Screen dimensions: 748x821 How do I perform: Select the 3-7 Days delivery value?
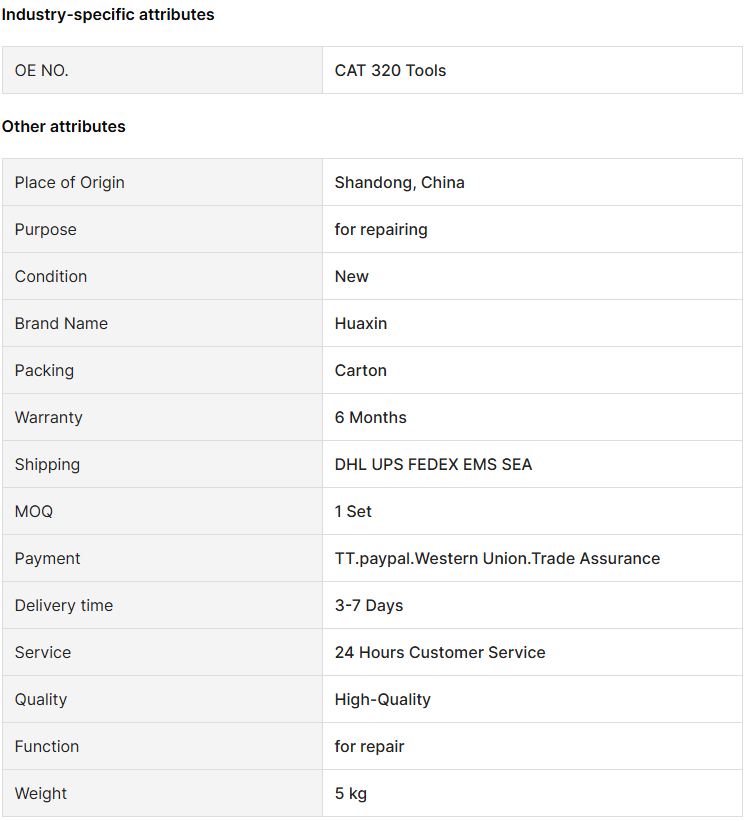[x=369, y=605]
